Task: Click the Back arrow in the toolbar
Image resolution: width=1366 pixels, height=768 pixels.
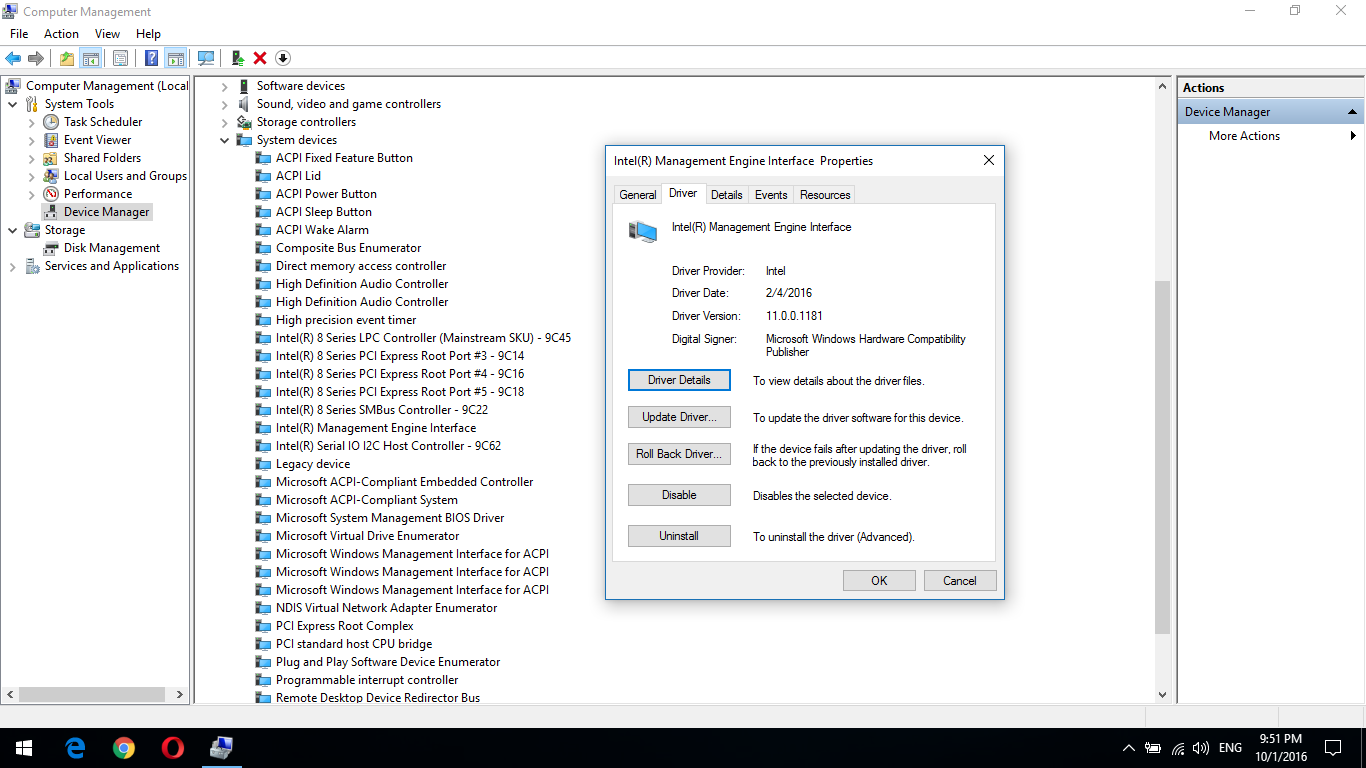Action: tap(13, 59)
